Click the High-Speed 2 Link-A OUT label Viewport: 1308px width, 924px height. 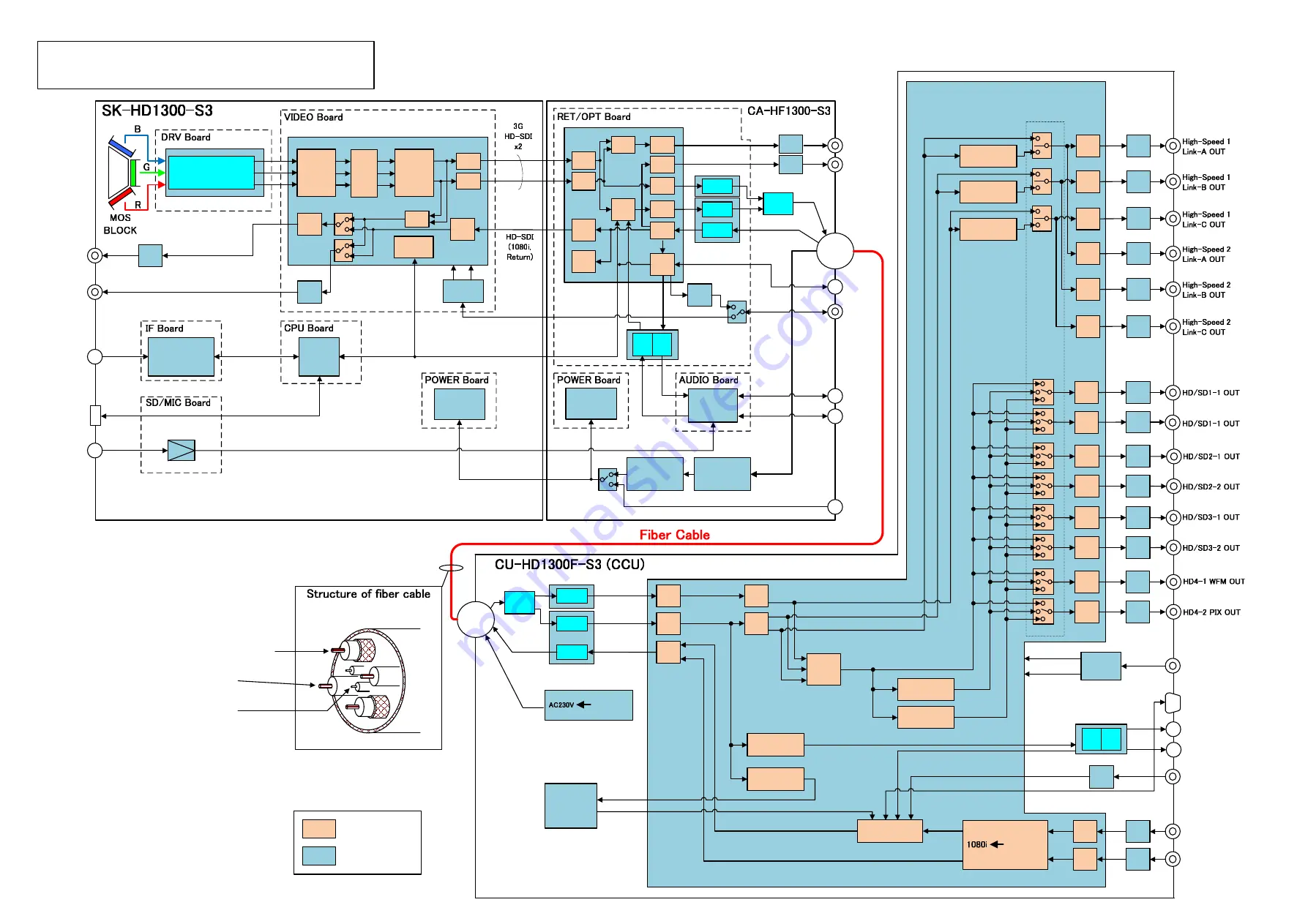[x=1206, y=254]
